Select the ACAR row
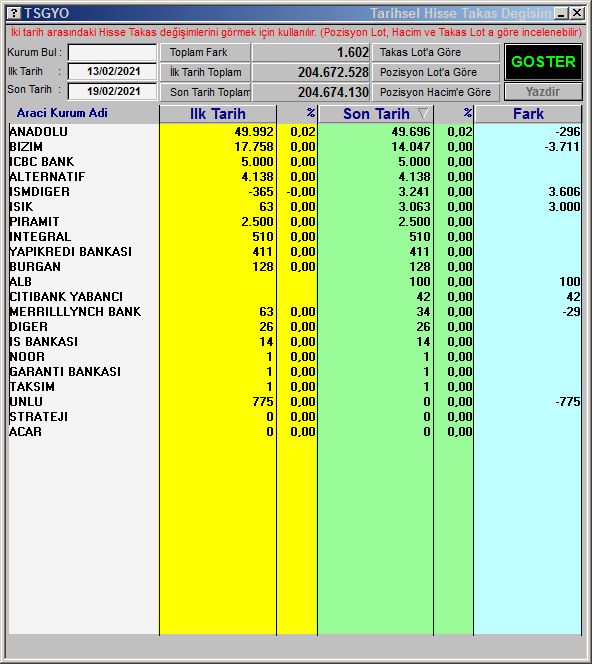 pyautogui.click(x=295, y=432)
